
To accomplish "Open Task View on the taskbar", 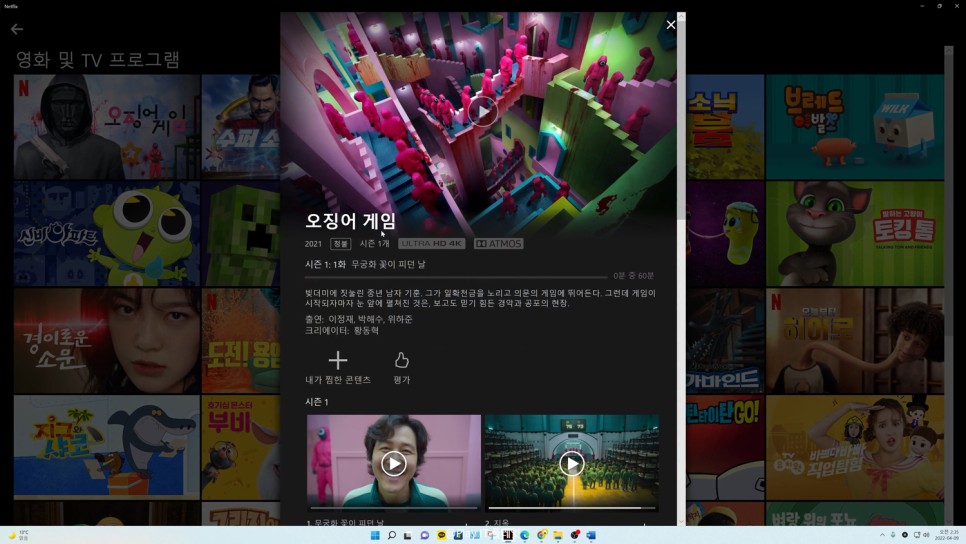I will 407,535.
